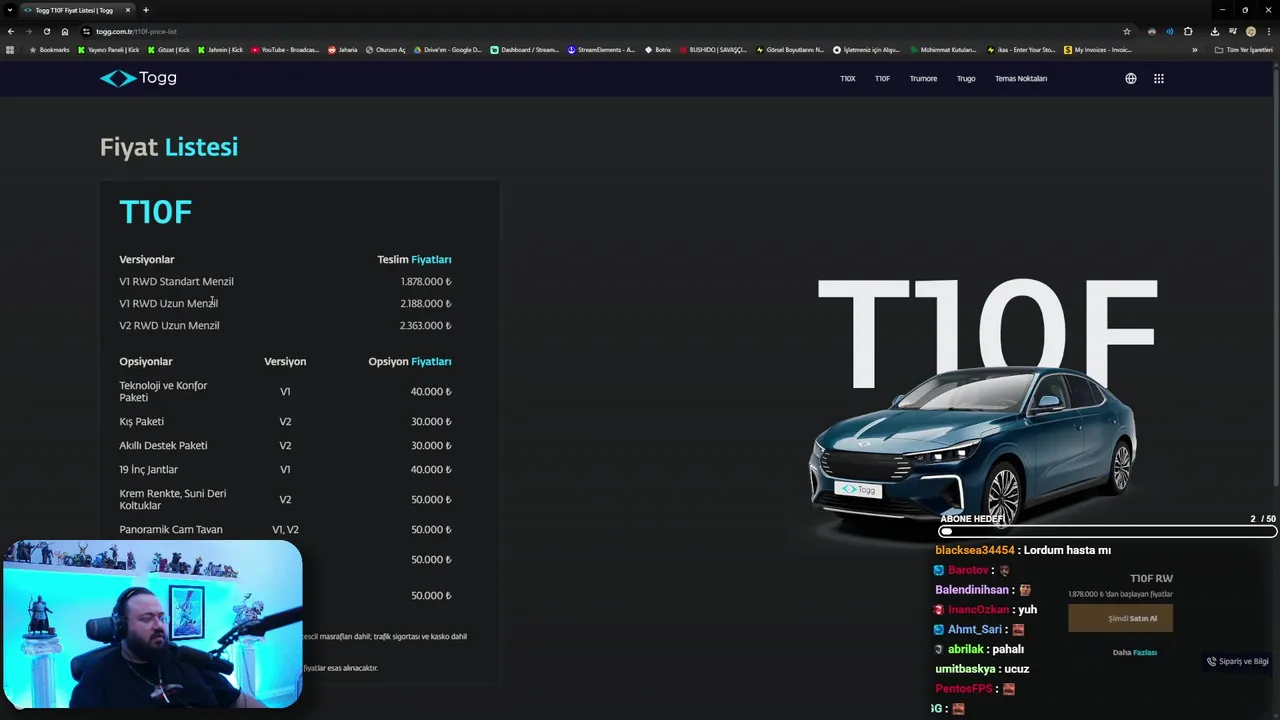This screenshot has height=720, width=1280.
Task: Click the Daha Fazlası link
Action: click(1135, 652)
